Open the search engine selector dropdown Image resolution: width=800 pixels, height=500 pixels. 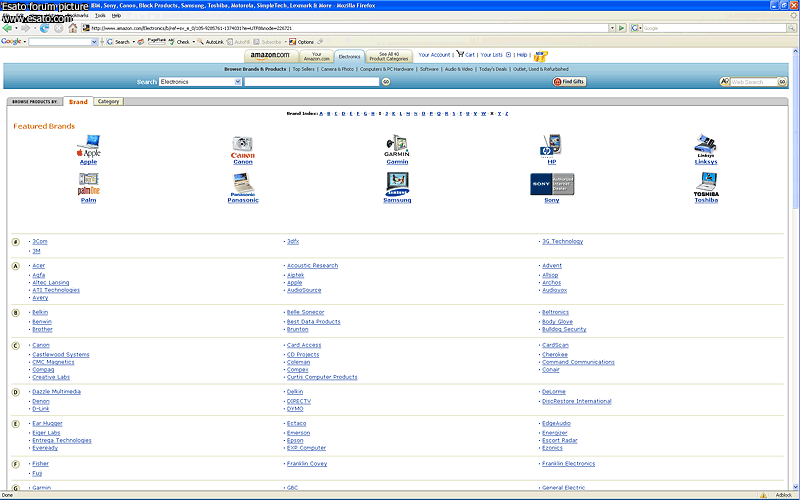click(636, 28)
